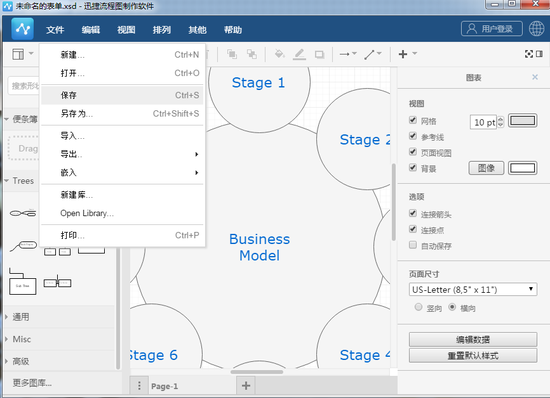This screenshot has height=398, width=550.
Task: Open 更多图库 link
Action: pos(32,383)
